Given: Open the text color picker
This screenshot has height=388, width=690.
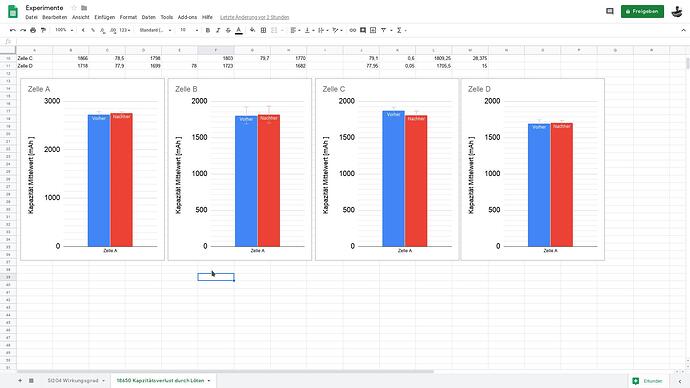Looking at the screenshot, I should (239, 30).
